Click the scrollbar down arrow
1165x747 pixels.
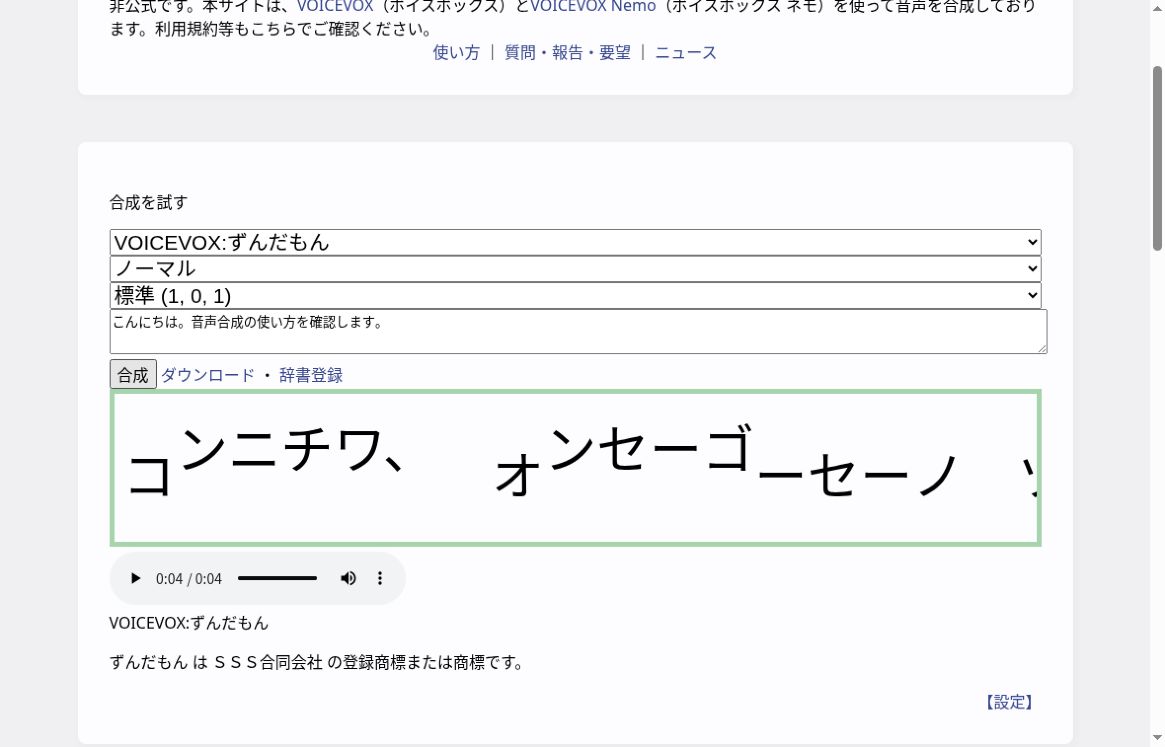[1157, 738]
